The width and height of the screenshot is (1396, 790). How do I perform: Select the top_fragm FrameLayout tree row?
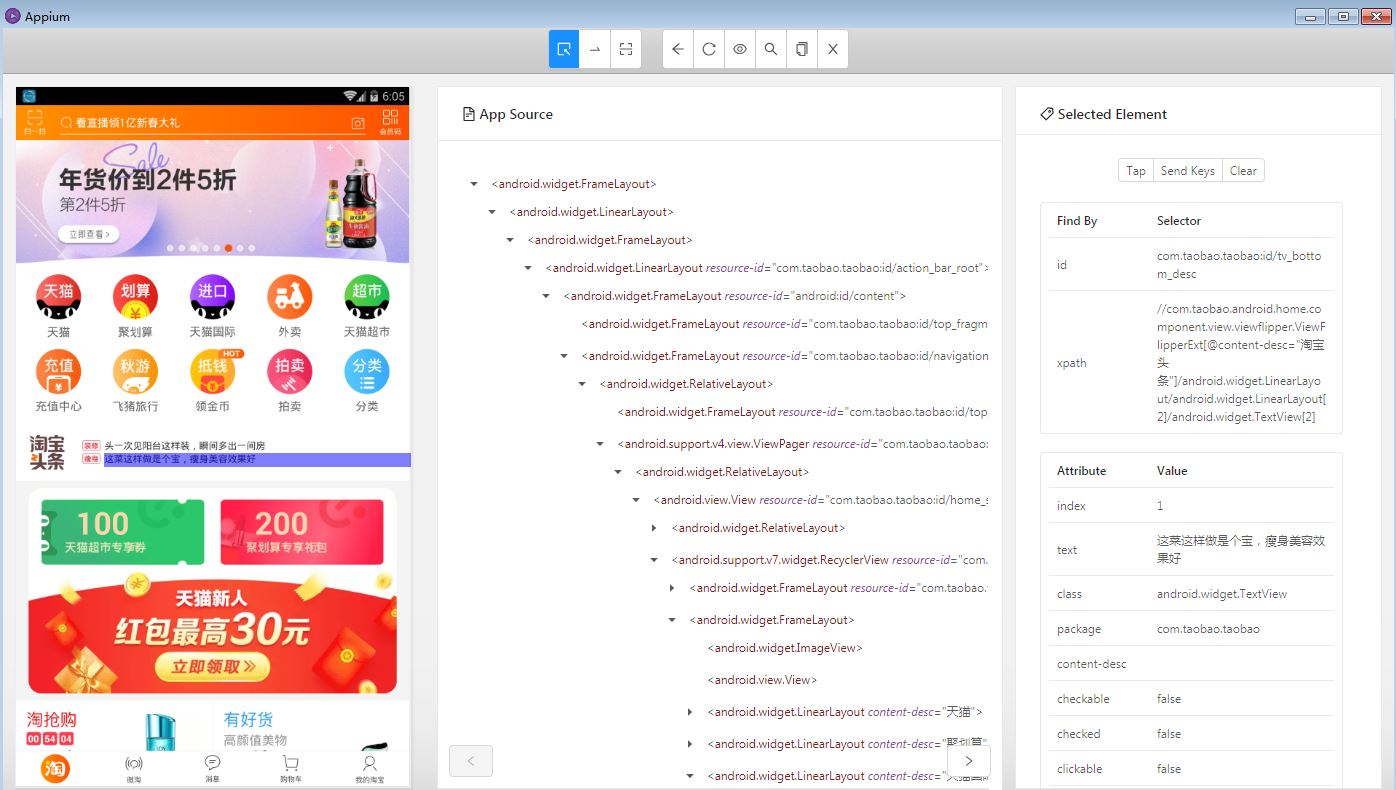(x=784, y=324)
